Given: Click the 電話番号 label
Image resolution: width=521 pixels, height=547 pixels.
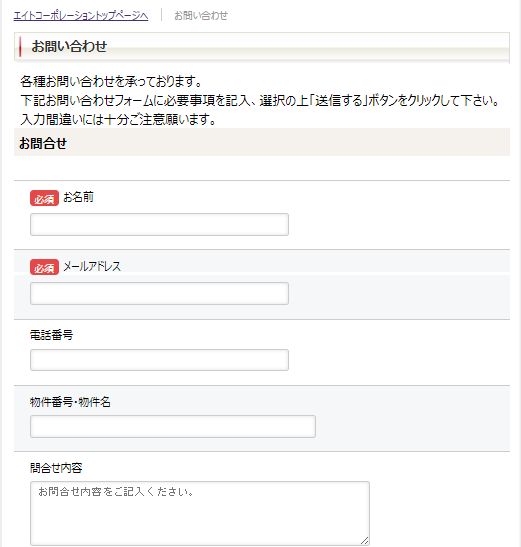Looking at the screenshot, I should [51, 335].
